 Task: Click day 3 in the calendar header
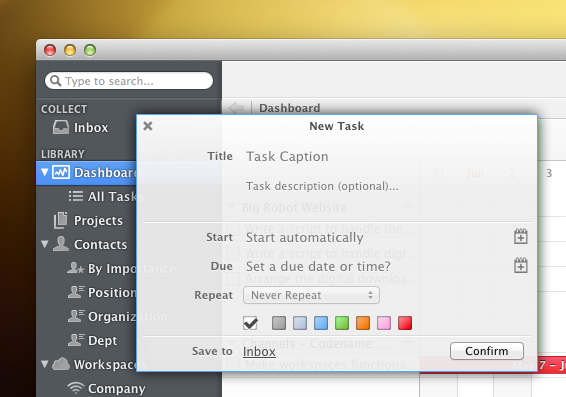click(x=549, y=173)
